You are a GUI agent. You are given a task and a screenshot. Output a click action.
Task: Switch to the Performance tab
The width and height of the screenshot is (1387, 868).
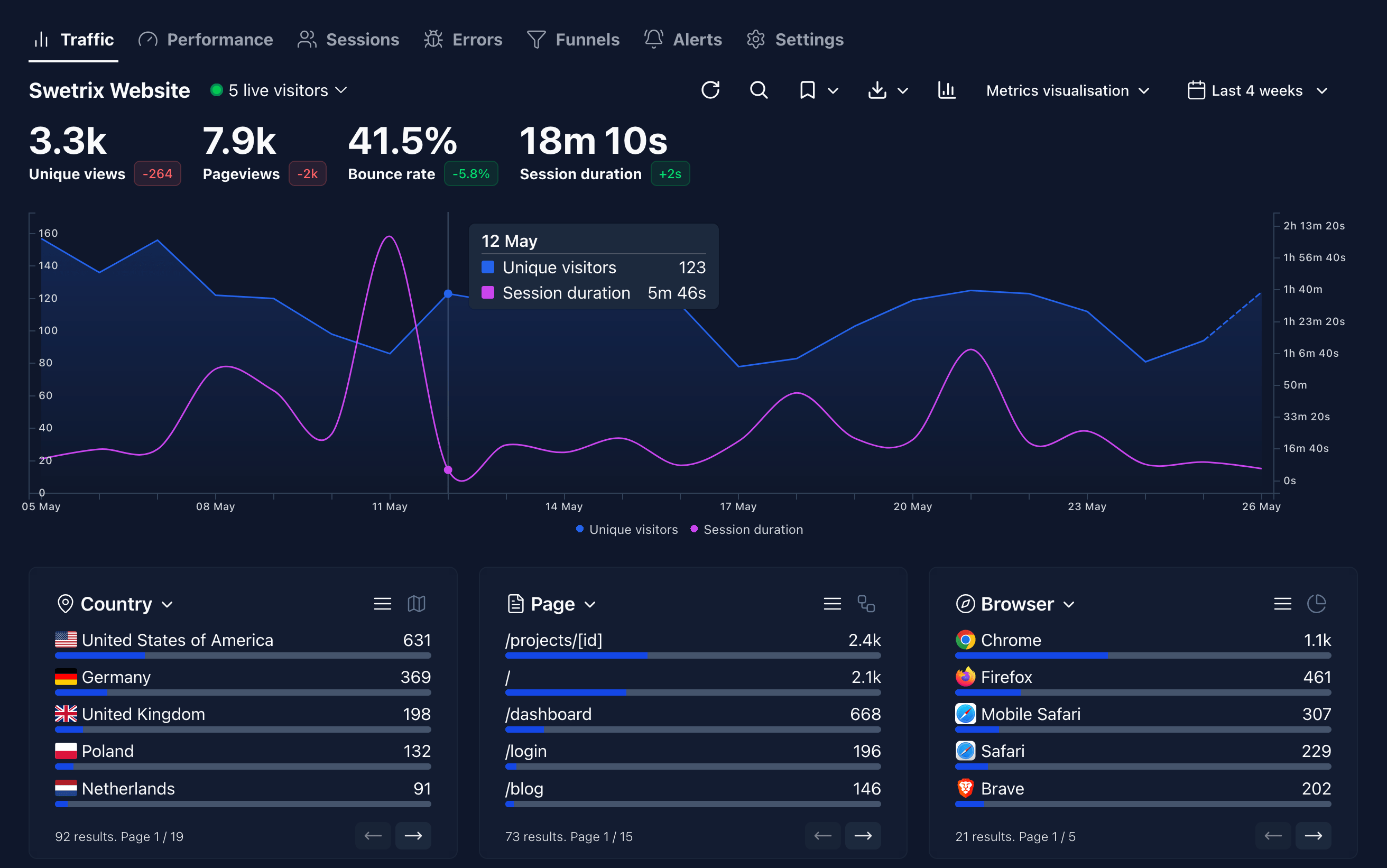206,39
